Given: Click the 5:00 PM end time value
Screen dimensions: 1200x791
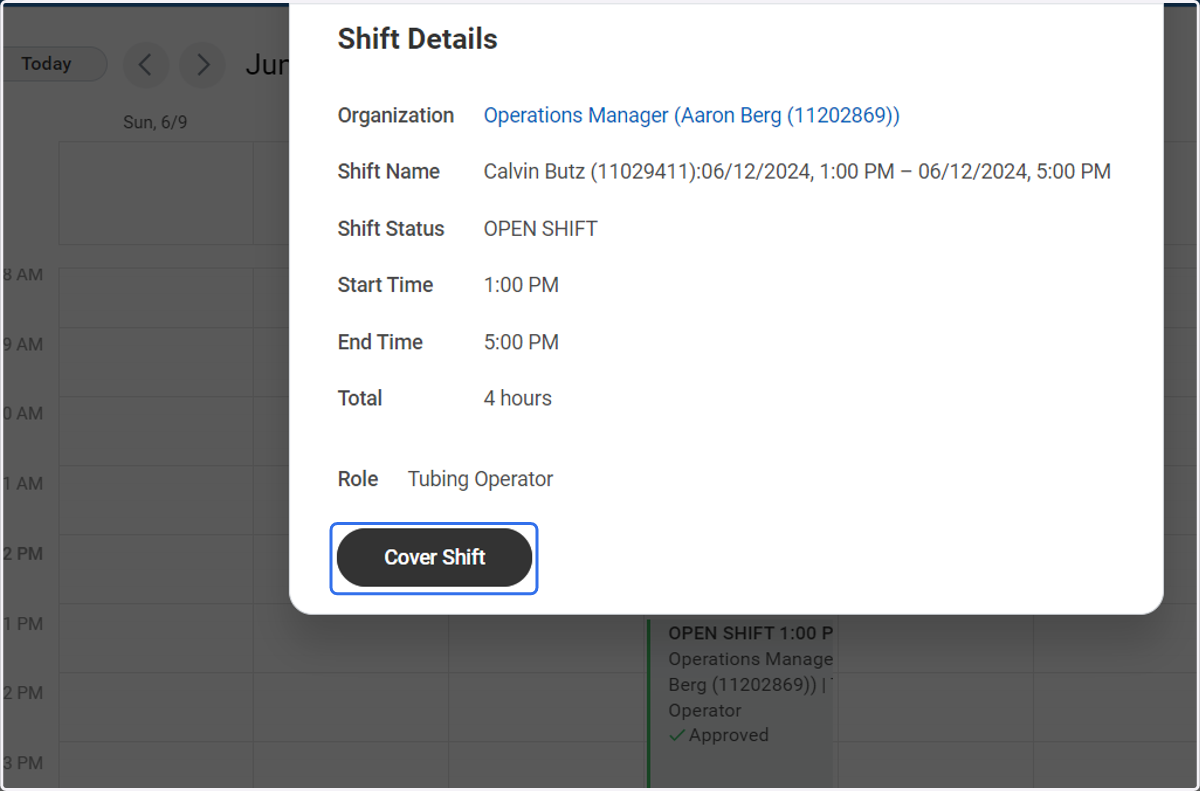Looking at the screenshot, I should click(x=521, y=342).
